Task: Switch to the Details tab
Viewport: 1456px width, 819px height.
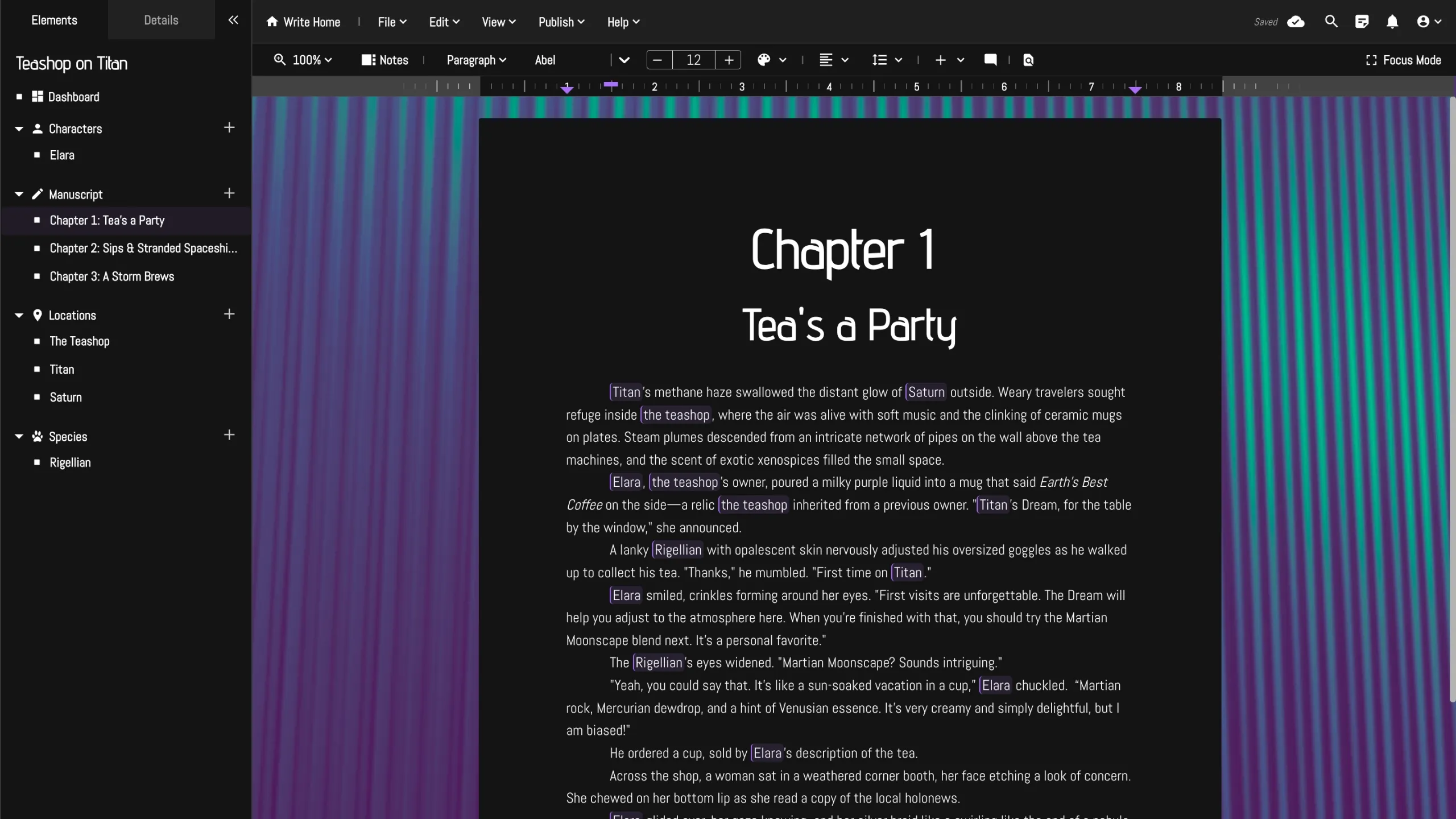Action: click(x=161, y=20)
